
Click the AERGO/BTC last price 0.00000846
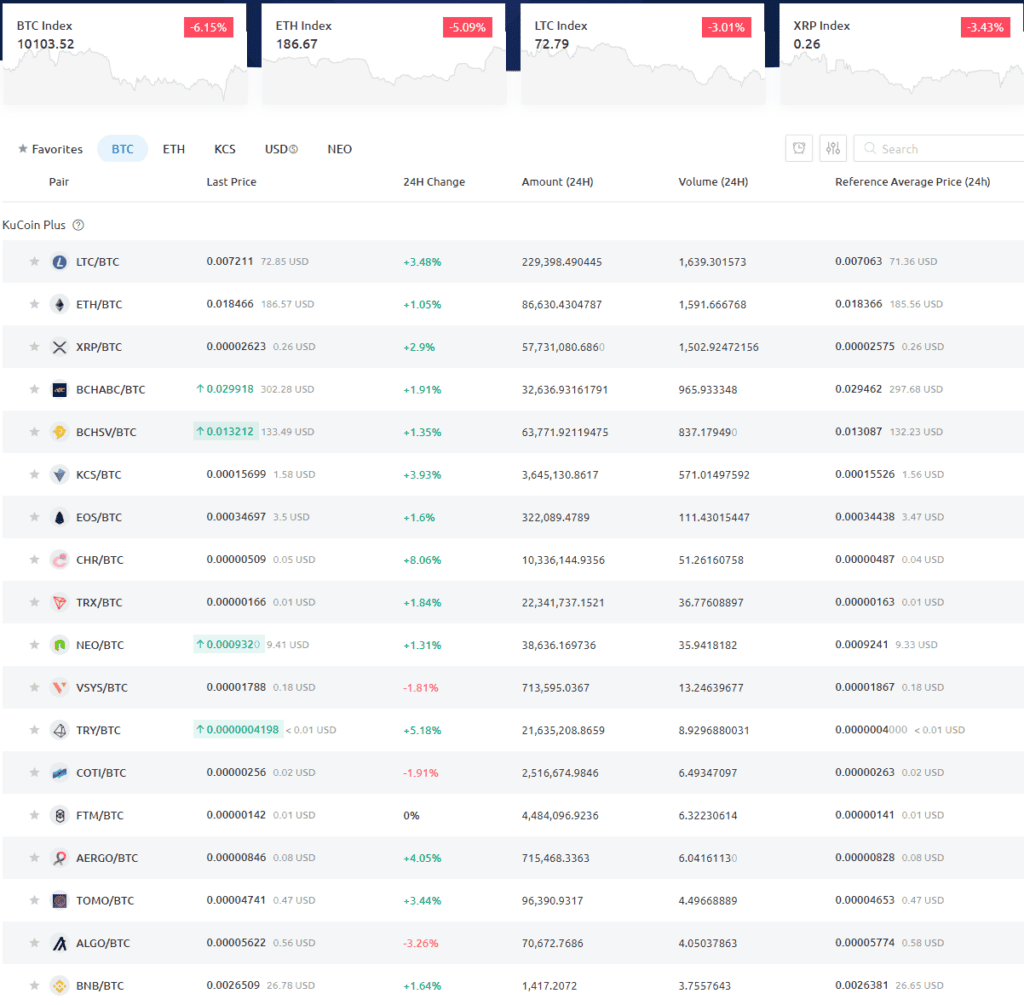tap(236, 857)
